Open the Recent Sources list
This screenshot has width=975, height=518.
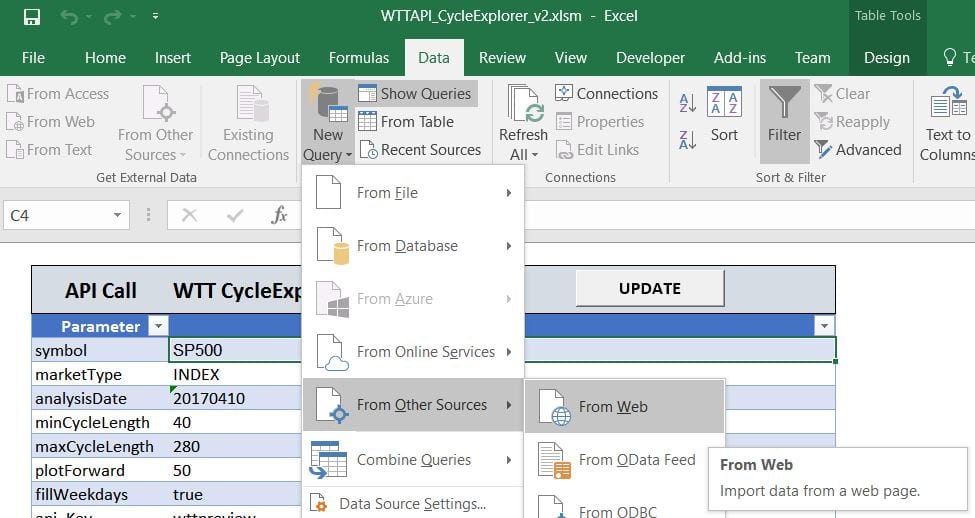pos(419,150)
